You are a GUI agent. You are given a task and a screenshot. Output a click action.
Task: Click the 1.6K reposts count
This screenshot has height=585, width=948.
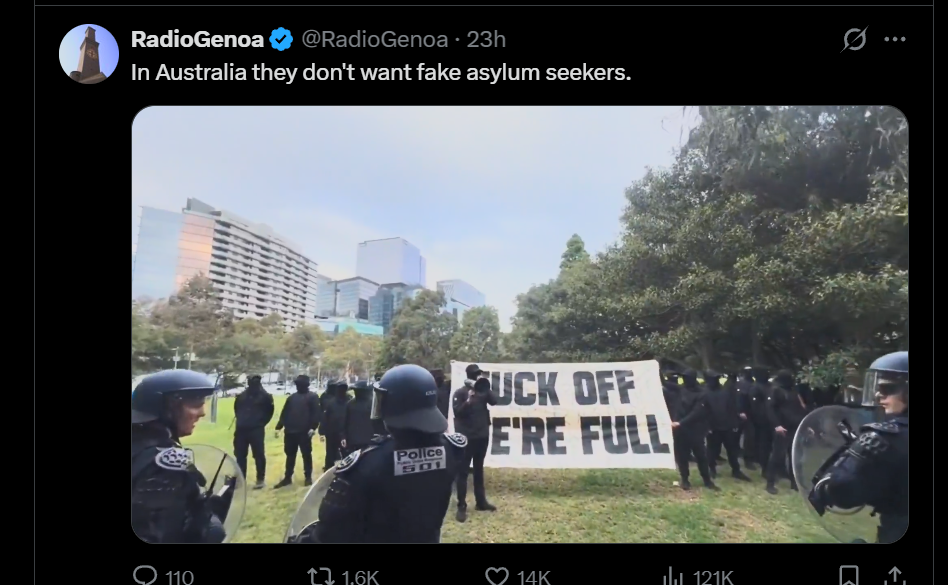click(x=360, y=577)
